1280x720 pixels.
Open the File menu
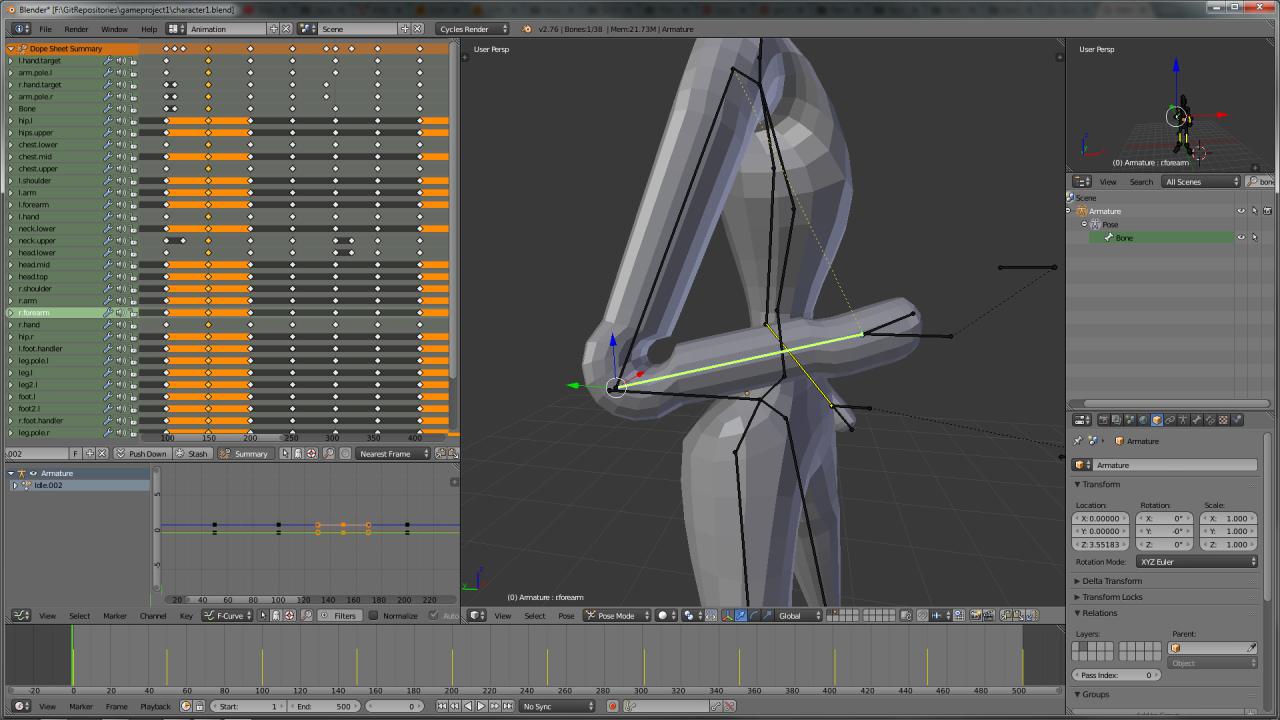click(45, 29)
